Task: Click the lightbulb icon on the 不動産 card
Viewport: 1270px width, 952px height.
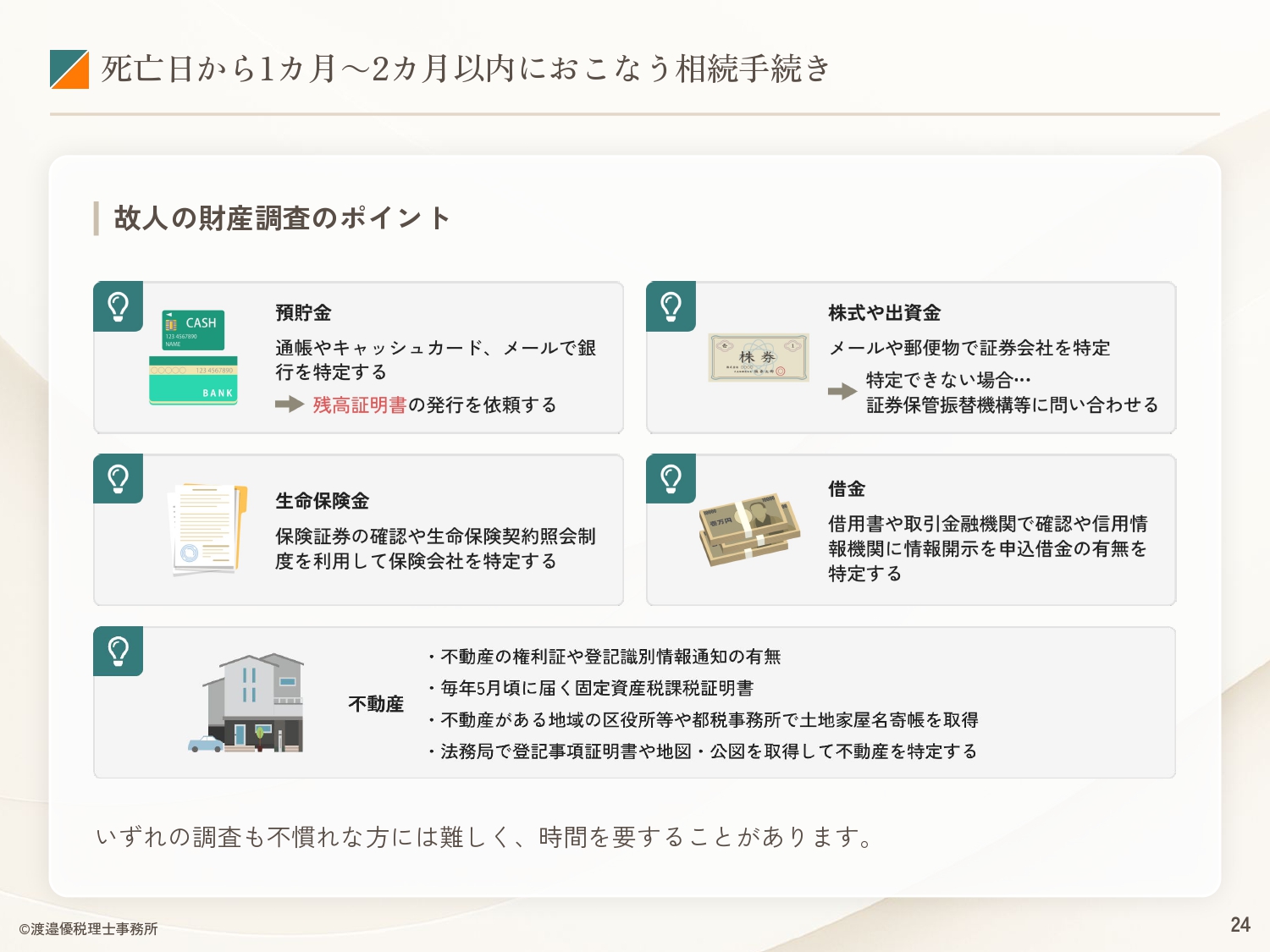Action: click(119, 652)
